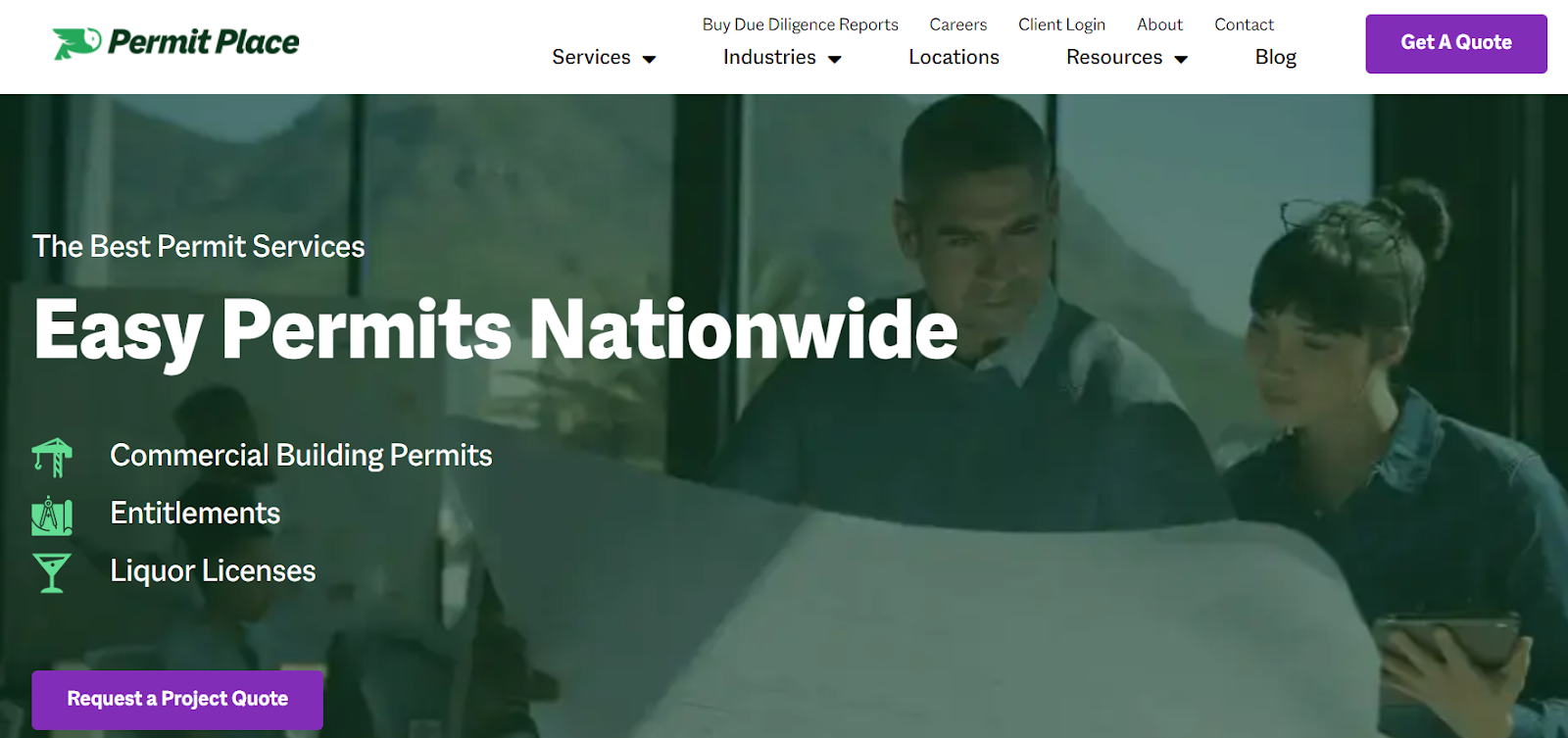Go to the Locations page
Viewport: 1568px width, 738px height.
[x=954, y=57]
